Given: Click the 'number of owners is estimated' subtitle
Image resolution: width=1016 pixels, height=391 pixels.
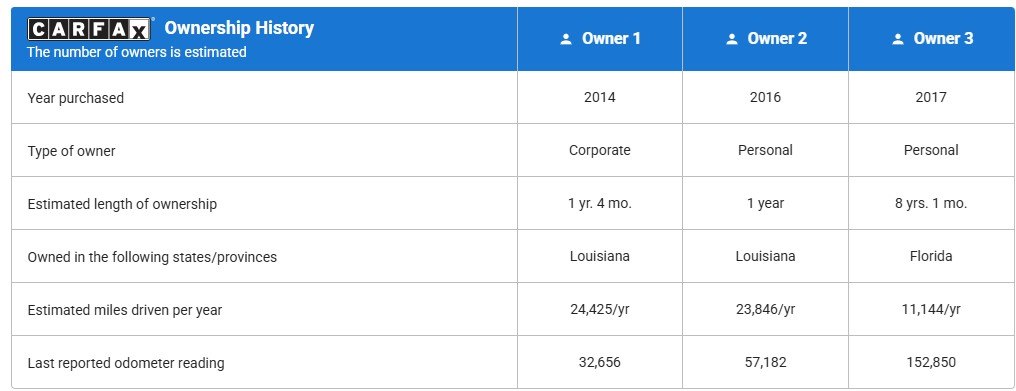Looking at the screenshot, I should (137, 52).
